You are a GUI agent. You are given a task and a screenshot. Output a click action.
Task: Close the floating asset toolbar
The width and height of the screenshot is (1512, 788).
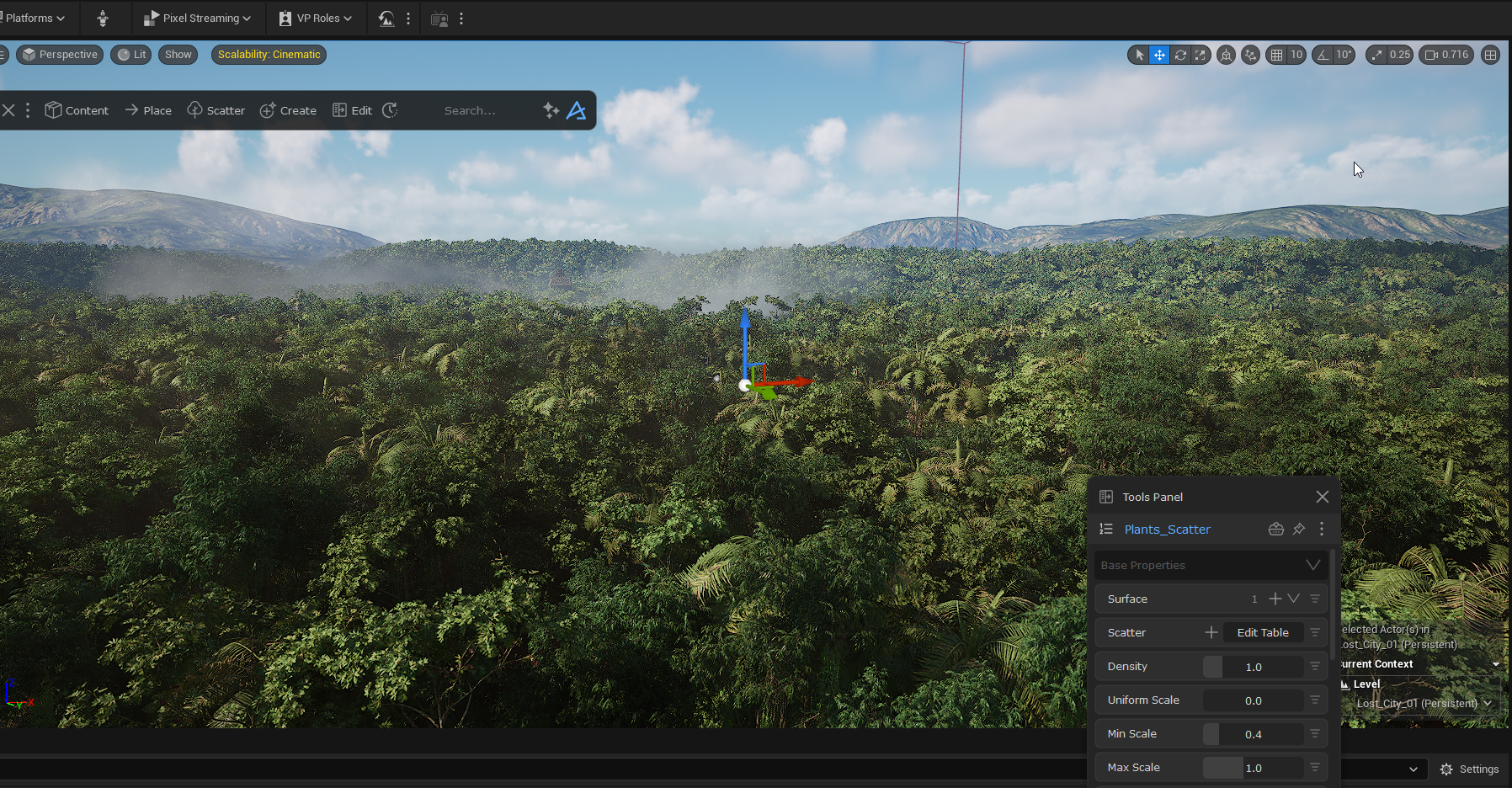pos(8,110)
